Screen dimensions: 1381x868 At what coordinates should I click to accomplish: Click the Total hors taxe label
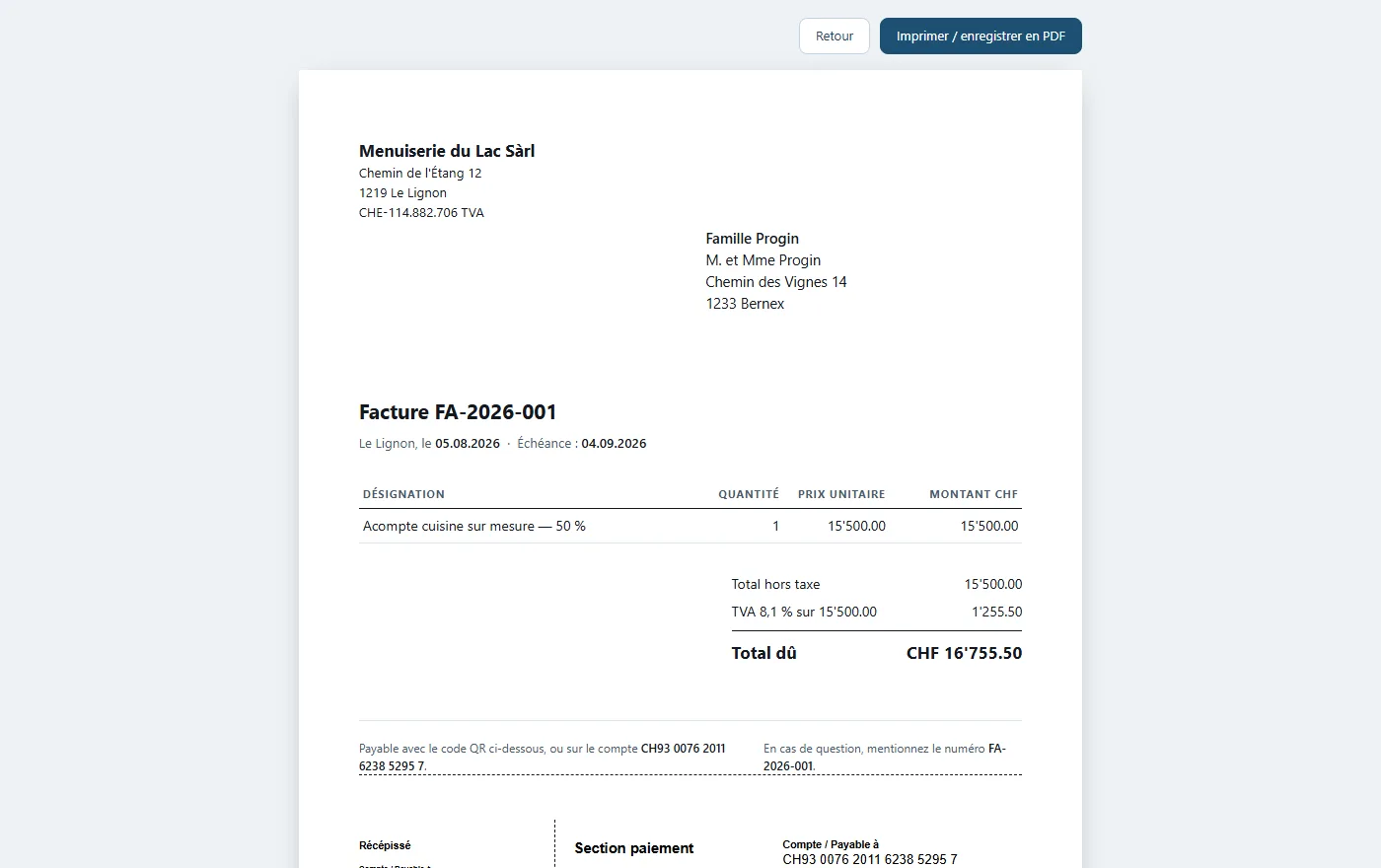point(775,584)
